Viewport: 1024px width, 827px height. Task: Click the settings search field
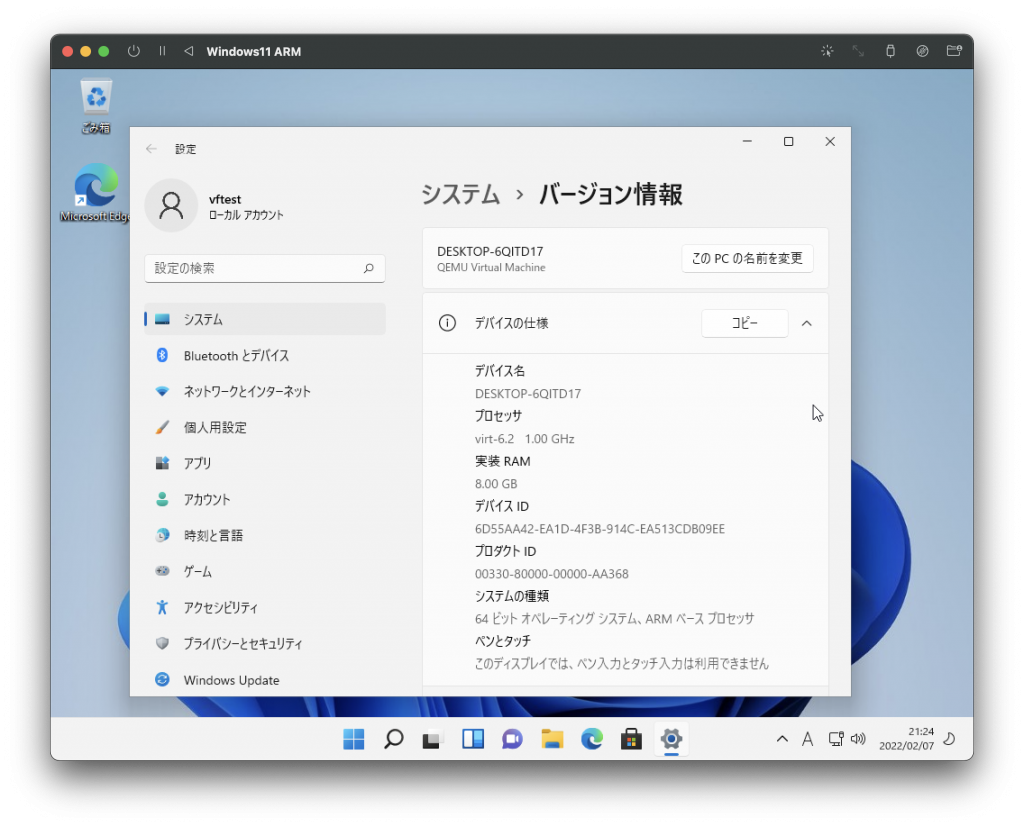pos(264,268)
